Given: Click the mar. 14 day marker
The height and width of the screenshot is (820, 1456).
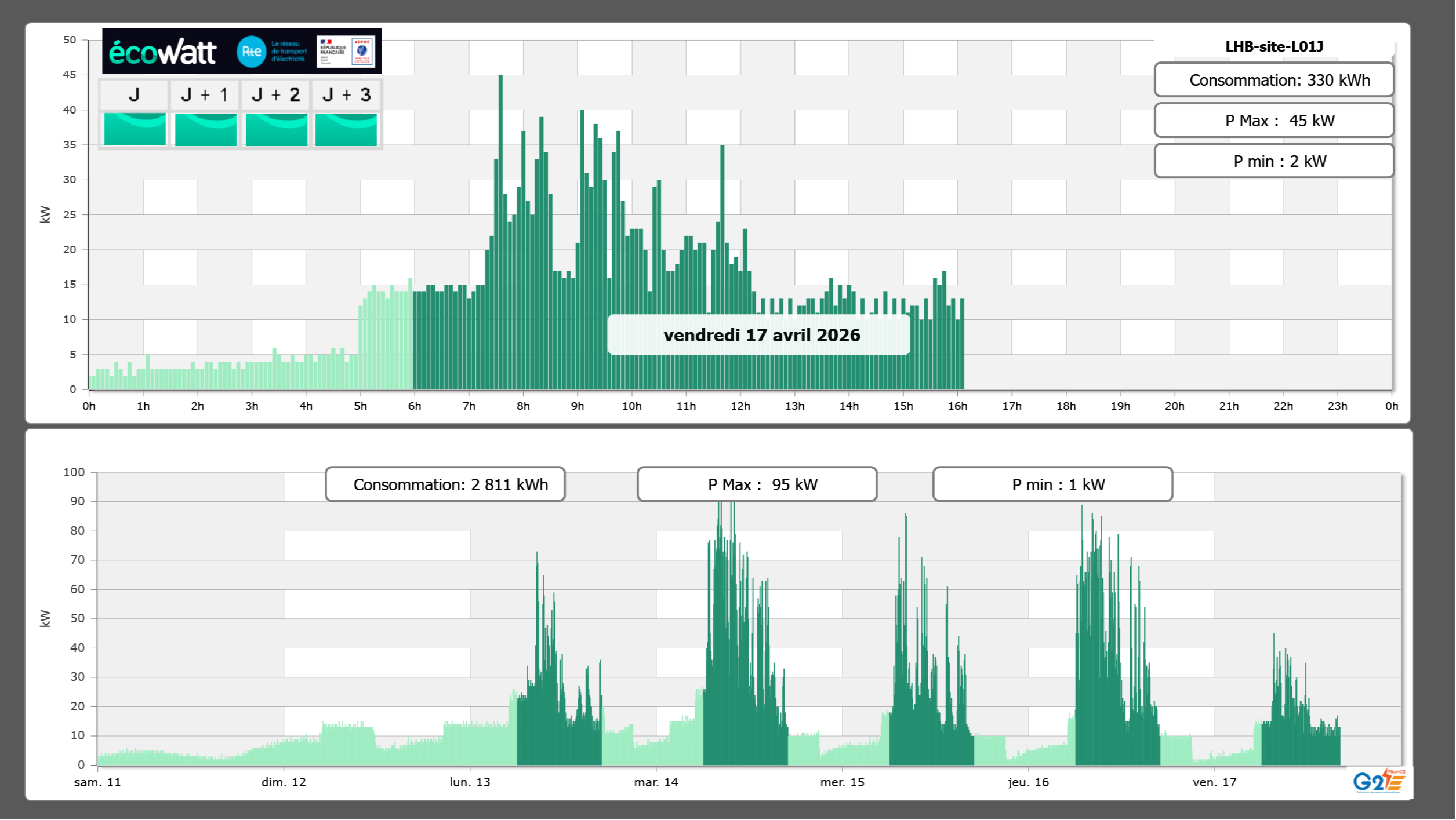Looking at the screenshot, I should click(x=656, y=782).
